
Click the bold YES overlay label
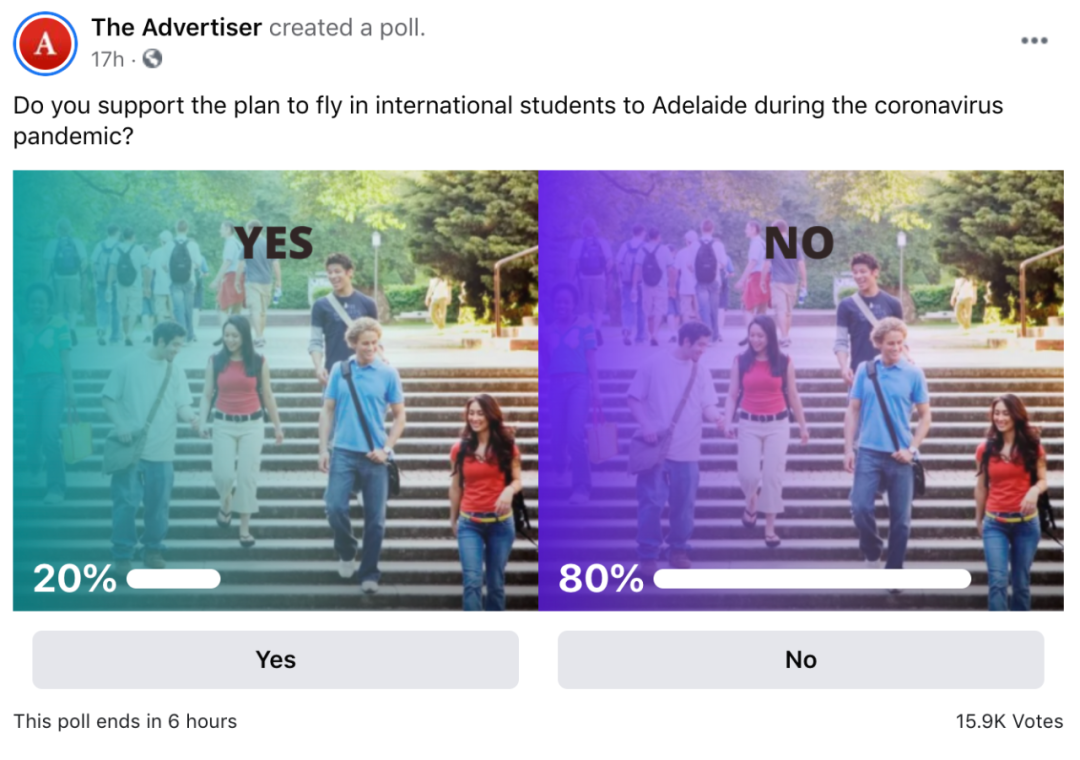tap(273, 243)
